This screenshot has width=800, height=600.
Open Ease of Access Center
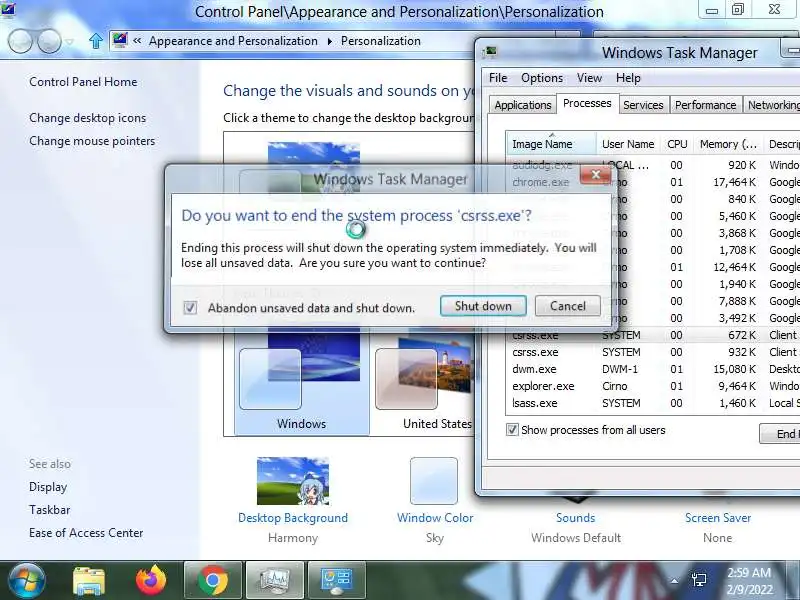pos(86,533)
